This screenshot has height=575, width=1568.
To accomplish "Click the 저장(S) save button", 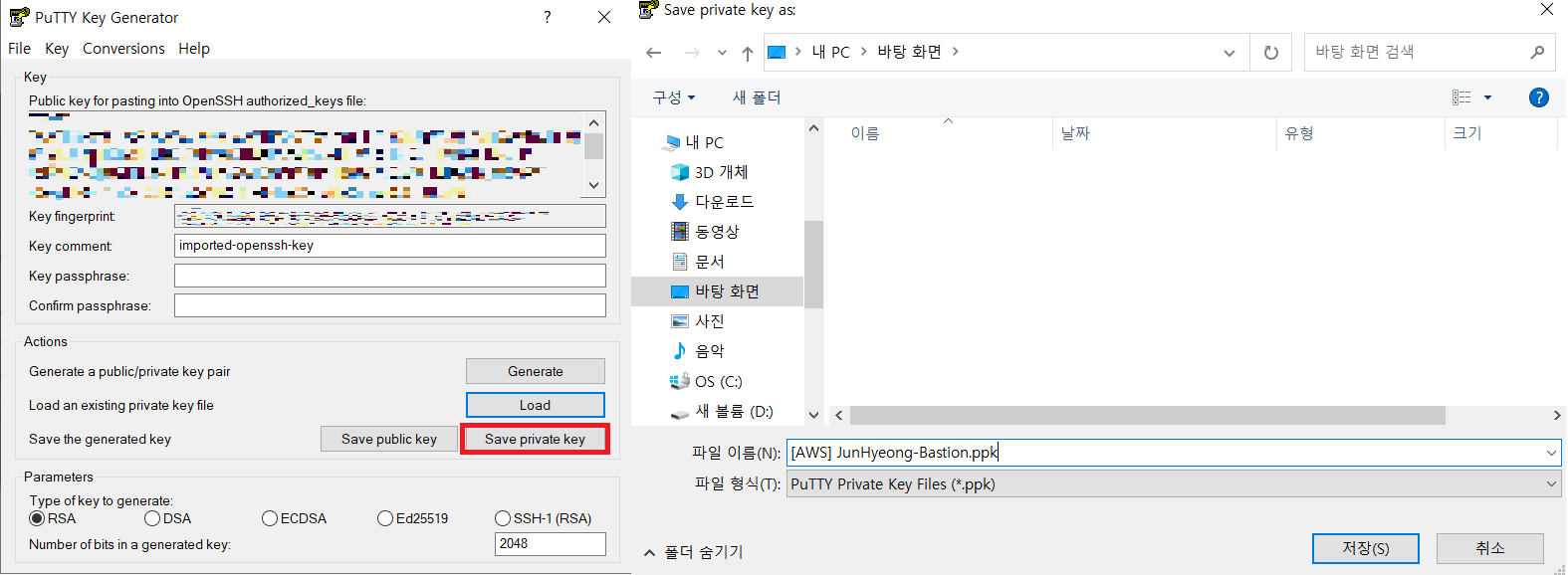I will tap(1366, 548).
